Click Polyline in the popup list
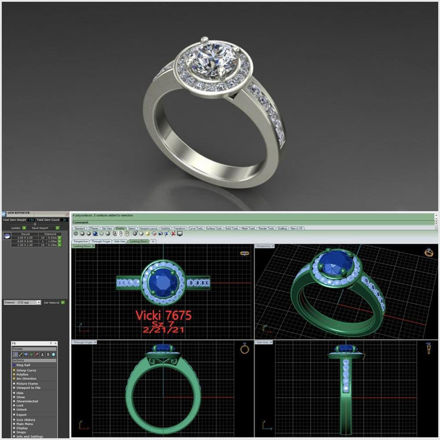 coord(22,375)
